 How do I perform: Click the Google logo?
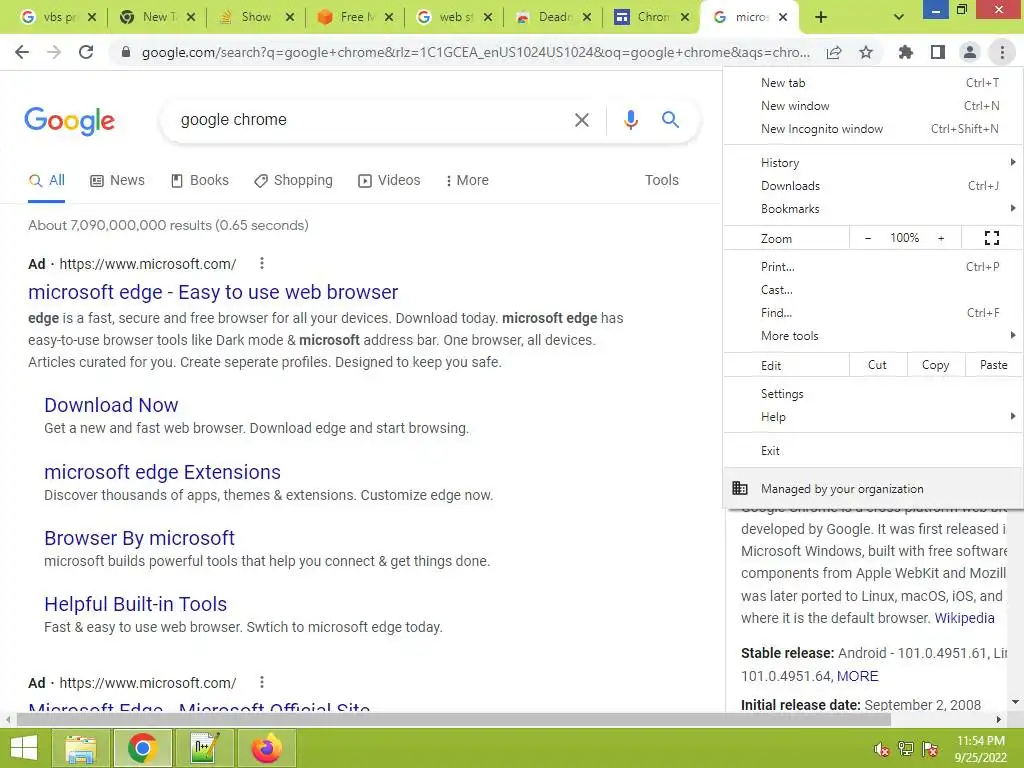coord(70,121)
